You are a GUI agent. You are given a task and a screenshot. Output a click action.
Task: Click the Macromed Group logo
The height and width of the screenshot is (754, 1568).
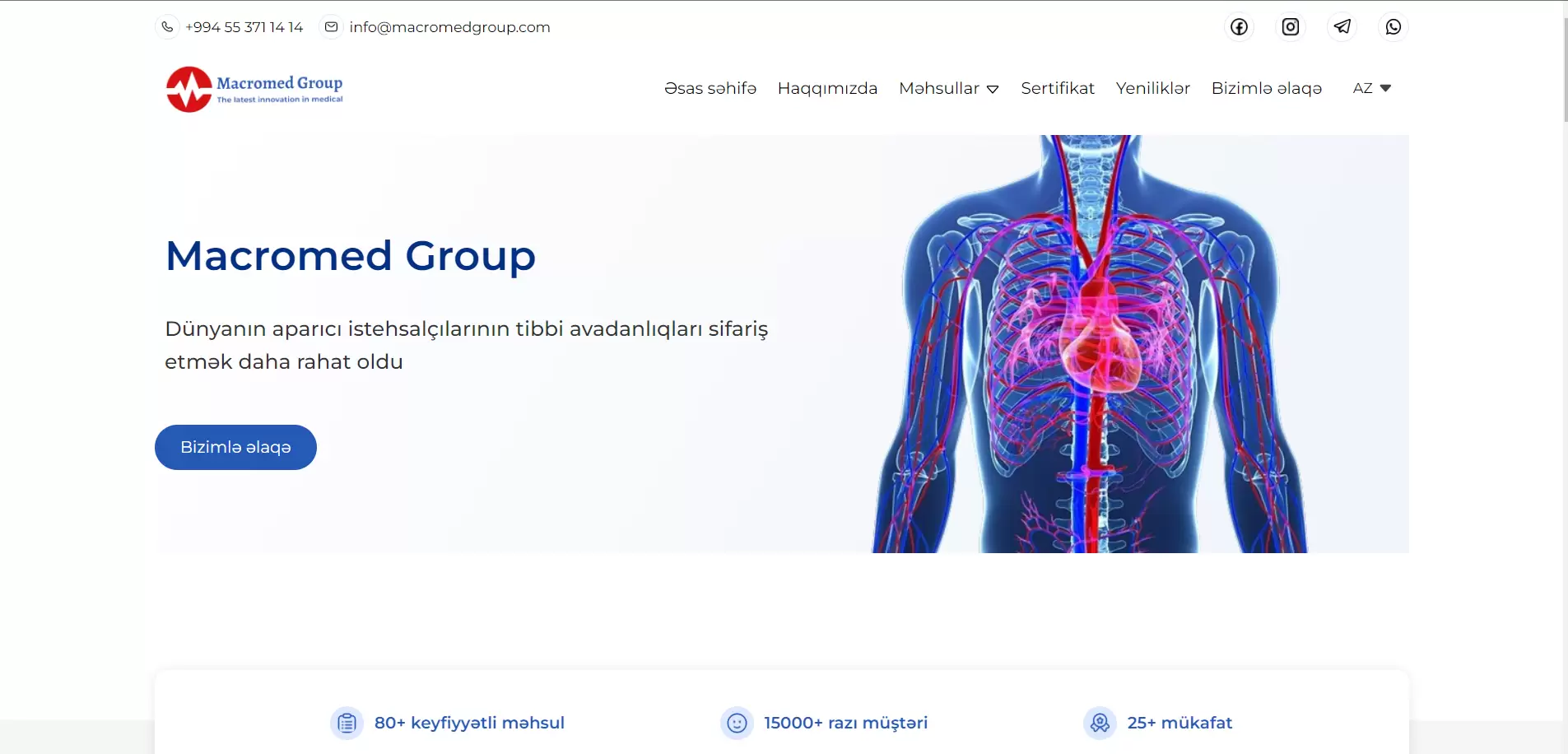(x=254, y=89)
